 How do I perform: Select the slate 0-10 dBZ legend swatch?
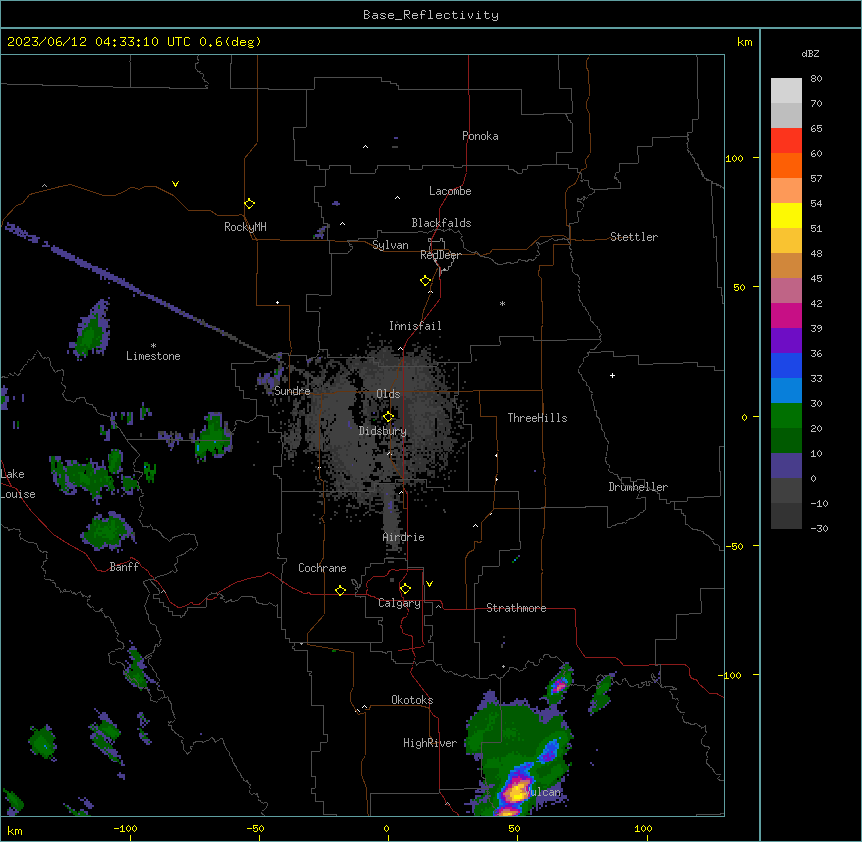click(x=786, y=466)
